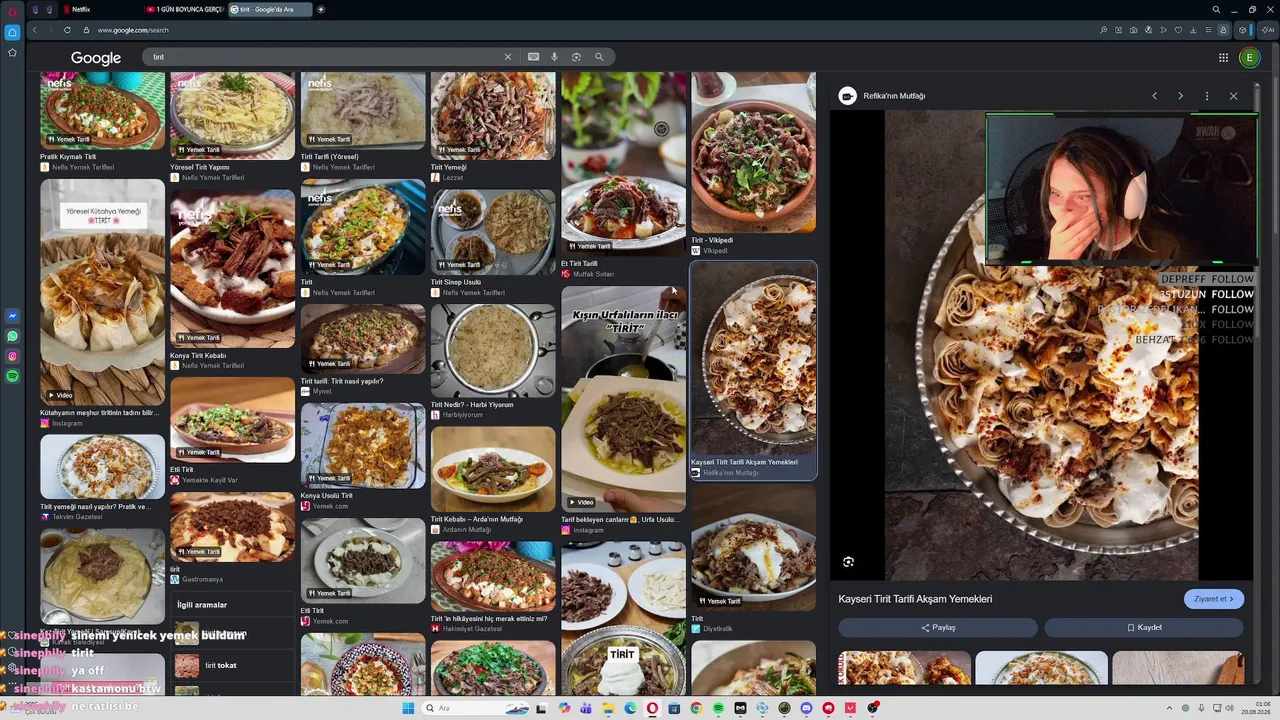Search by image with Google Lens icon
Viewport: 1280px width, 720px height.
tap(576, 57)
